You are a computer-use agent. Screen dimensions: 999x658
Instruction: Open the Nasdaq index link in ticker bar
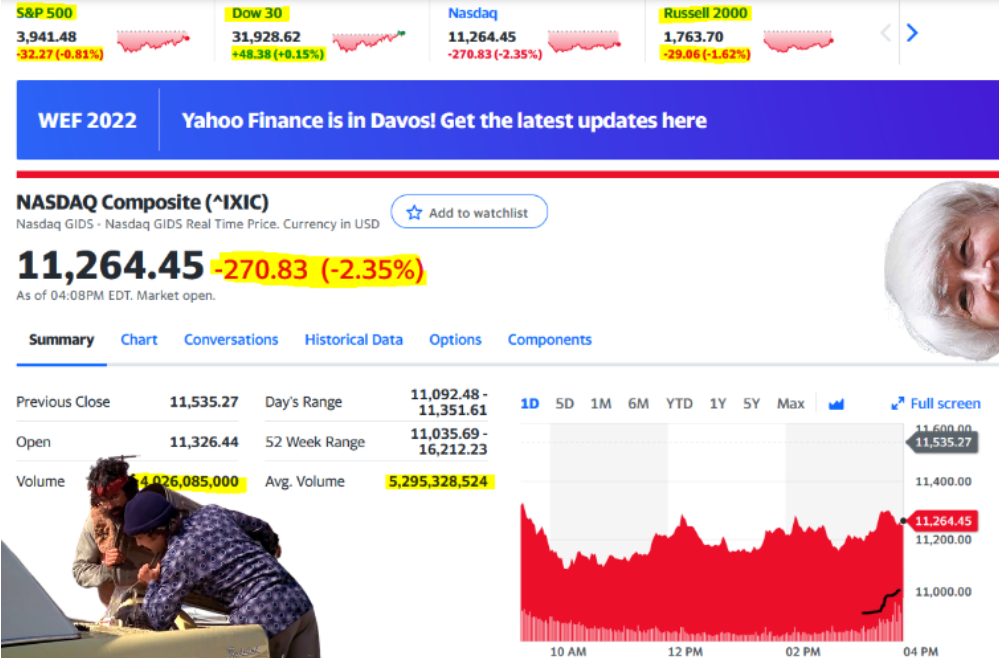click(x=472, y=13)
